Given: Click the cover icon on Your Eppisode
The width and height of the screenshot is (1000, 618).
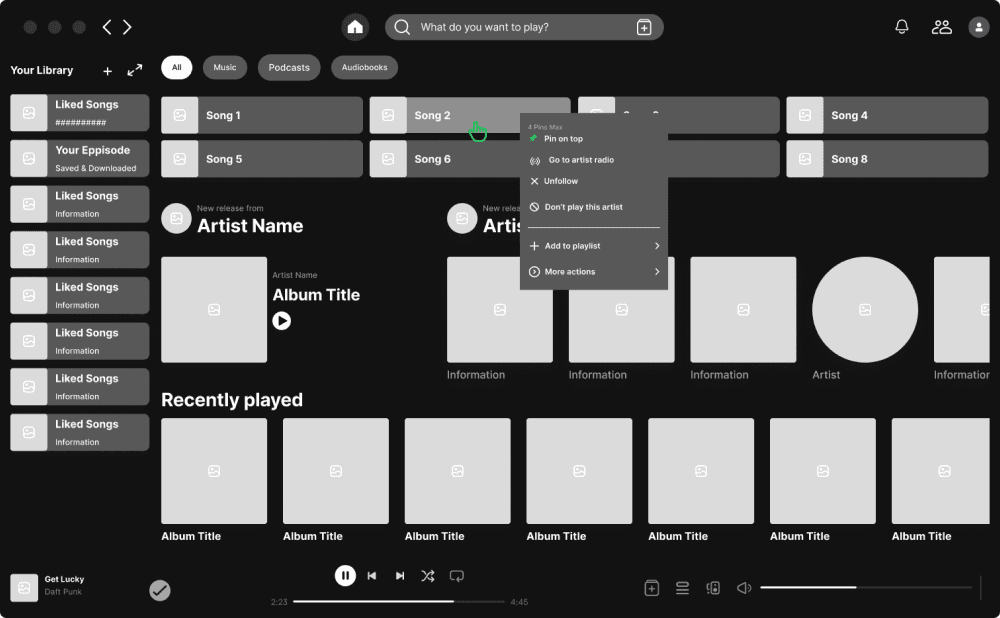Looking at the screenshot, I should point(29,158).
